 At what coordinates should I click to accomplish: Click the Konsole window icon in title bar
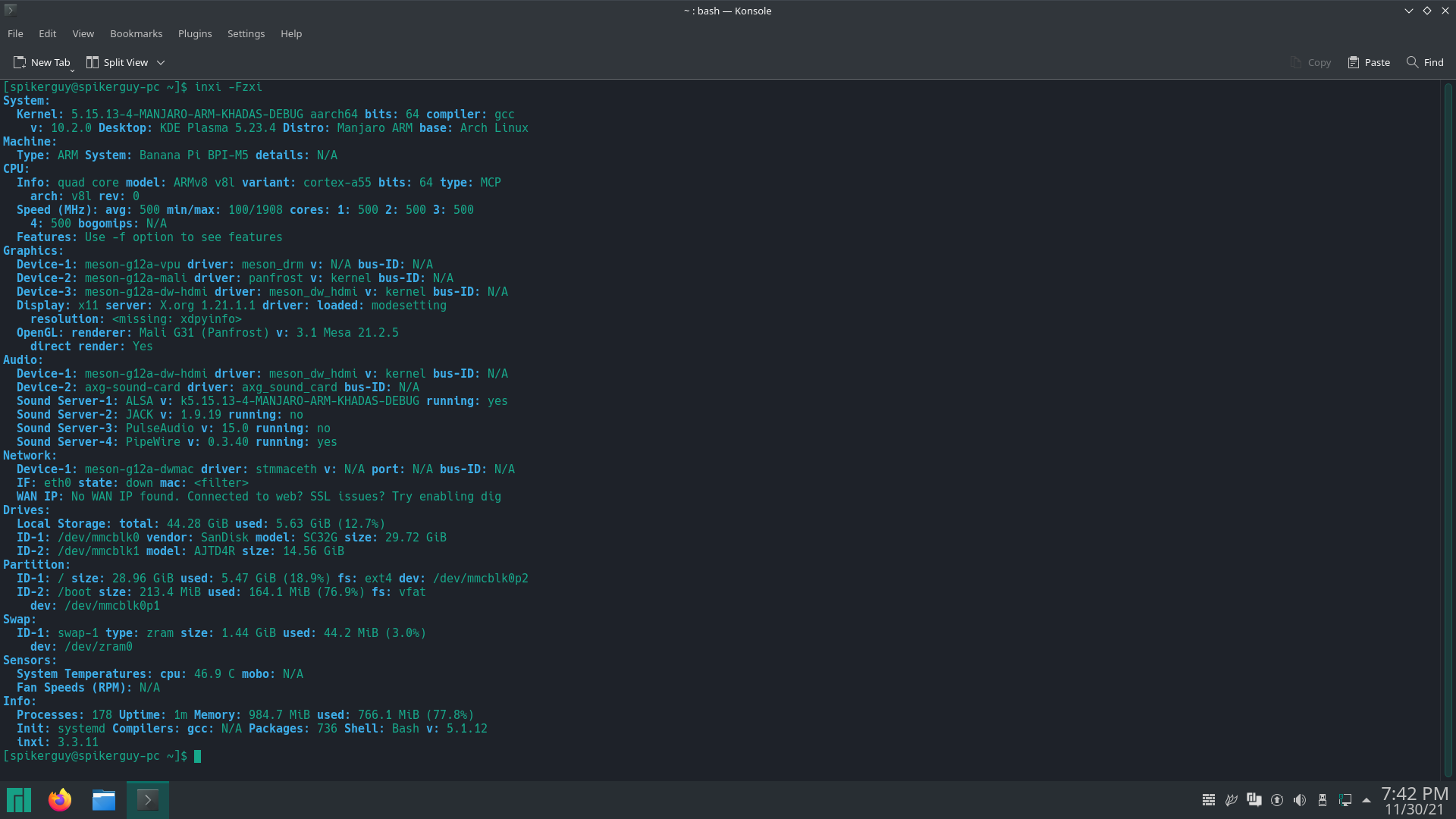click(11, 10)
